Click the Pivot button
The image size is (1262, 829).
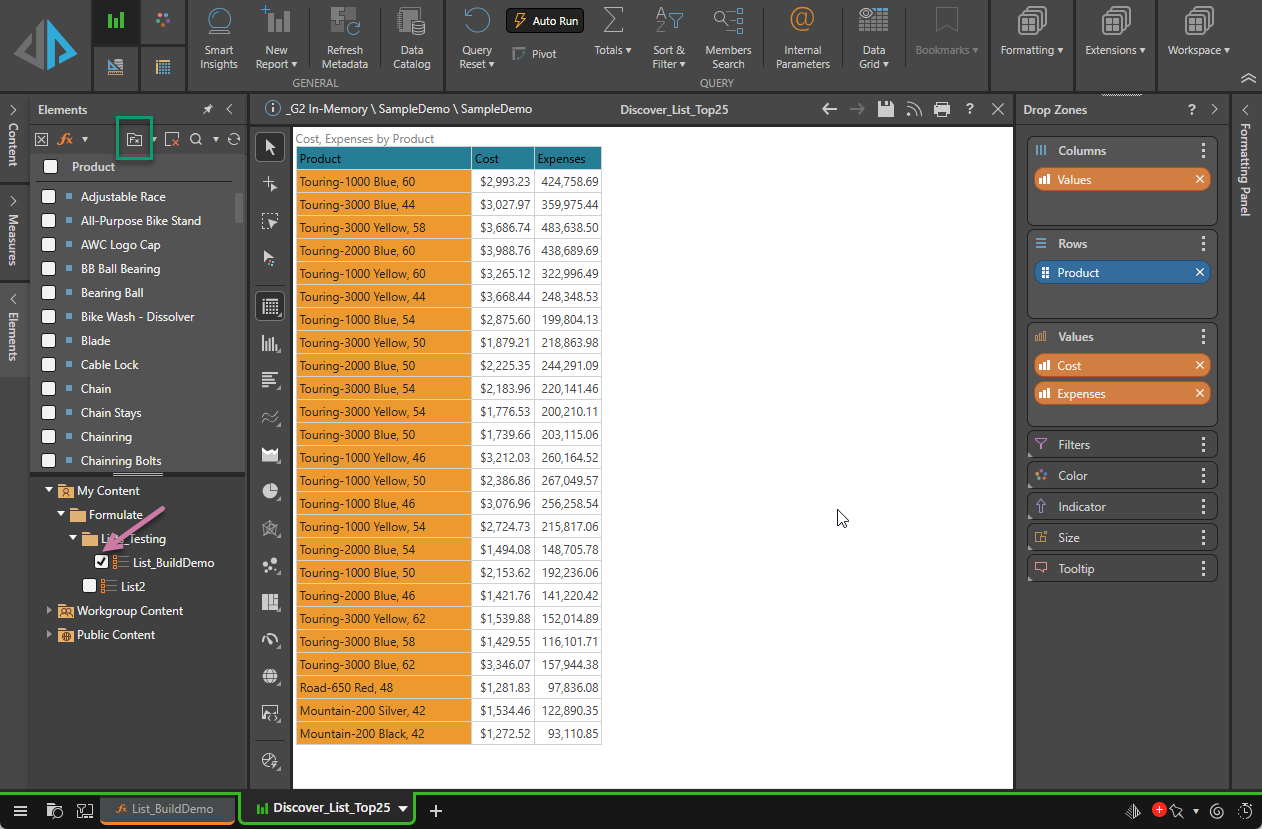535,54
